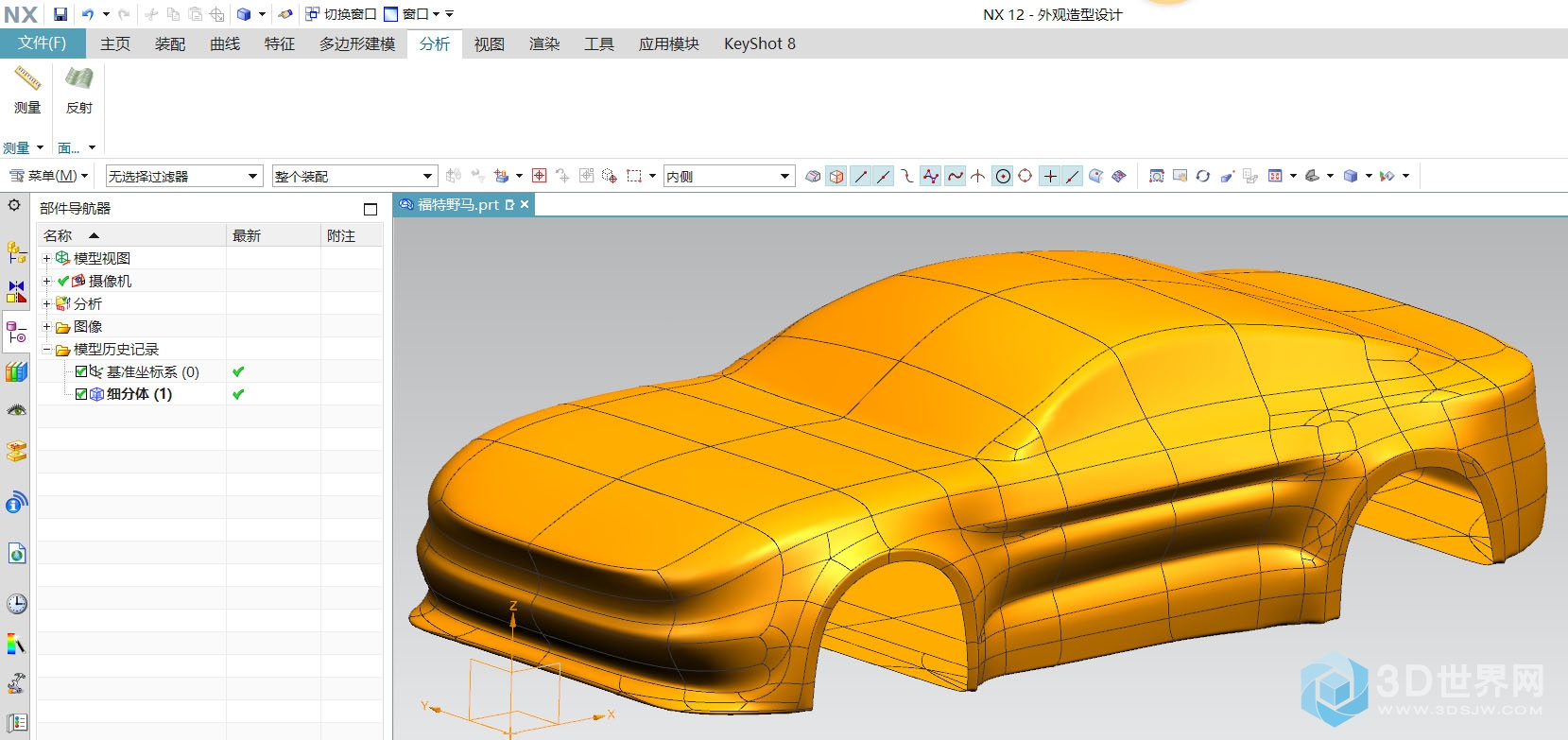Viewport: 1568px width, 740px height.
Task: Open the 无选择过滤器 selection filter dropdown
Action: (183, 176)
